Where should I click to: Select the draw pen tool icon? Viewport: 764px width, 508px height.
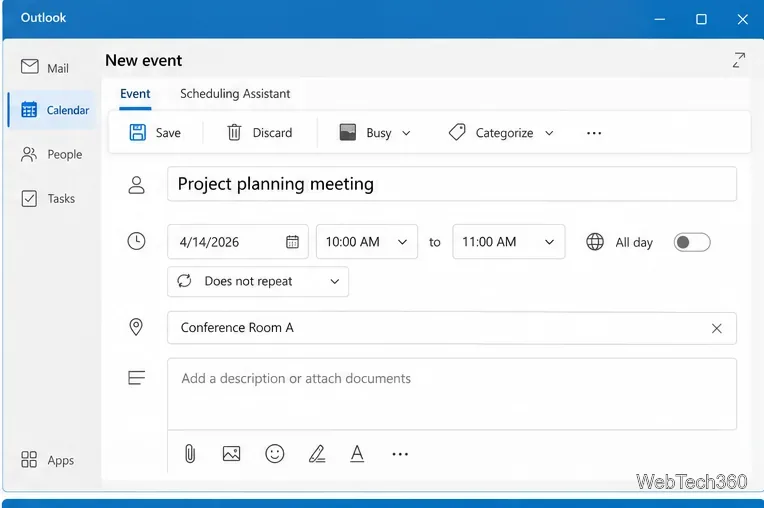pos(317,453)
